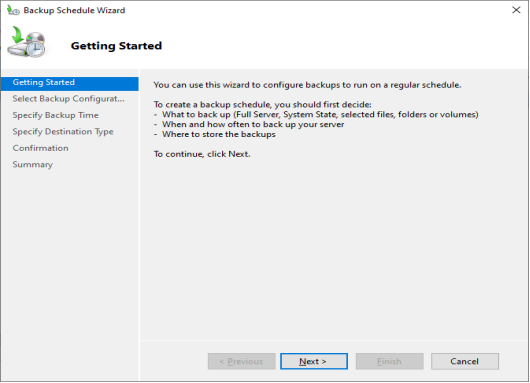Click 'To create a backup schedule' line
530x383 pixels.
tap(262, 104)
